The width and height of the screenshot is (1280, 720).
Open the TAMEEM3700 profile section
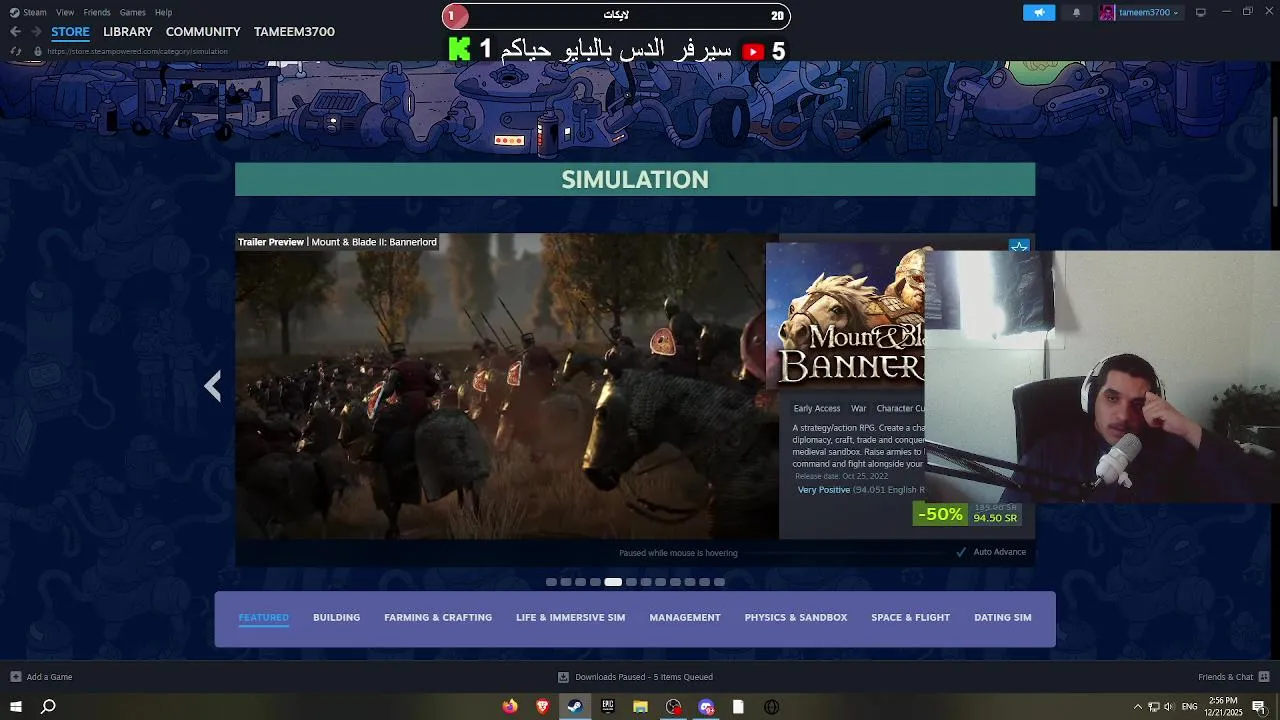coord(294,32)
